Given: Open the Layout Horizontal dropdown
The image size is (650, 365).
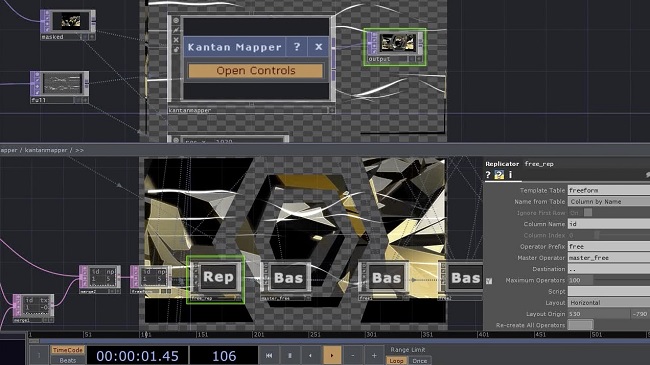Looking at the screenshot, I should click(x=609, y=302).
